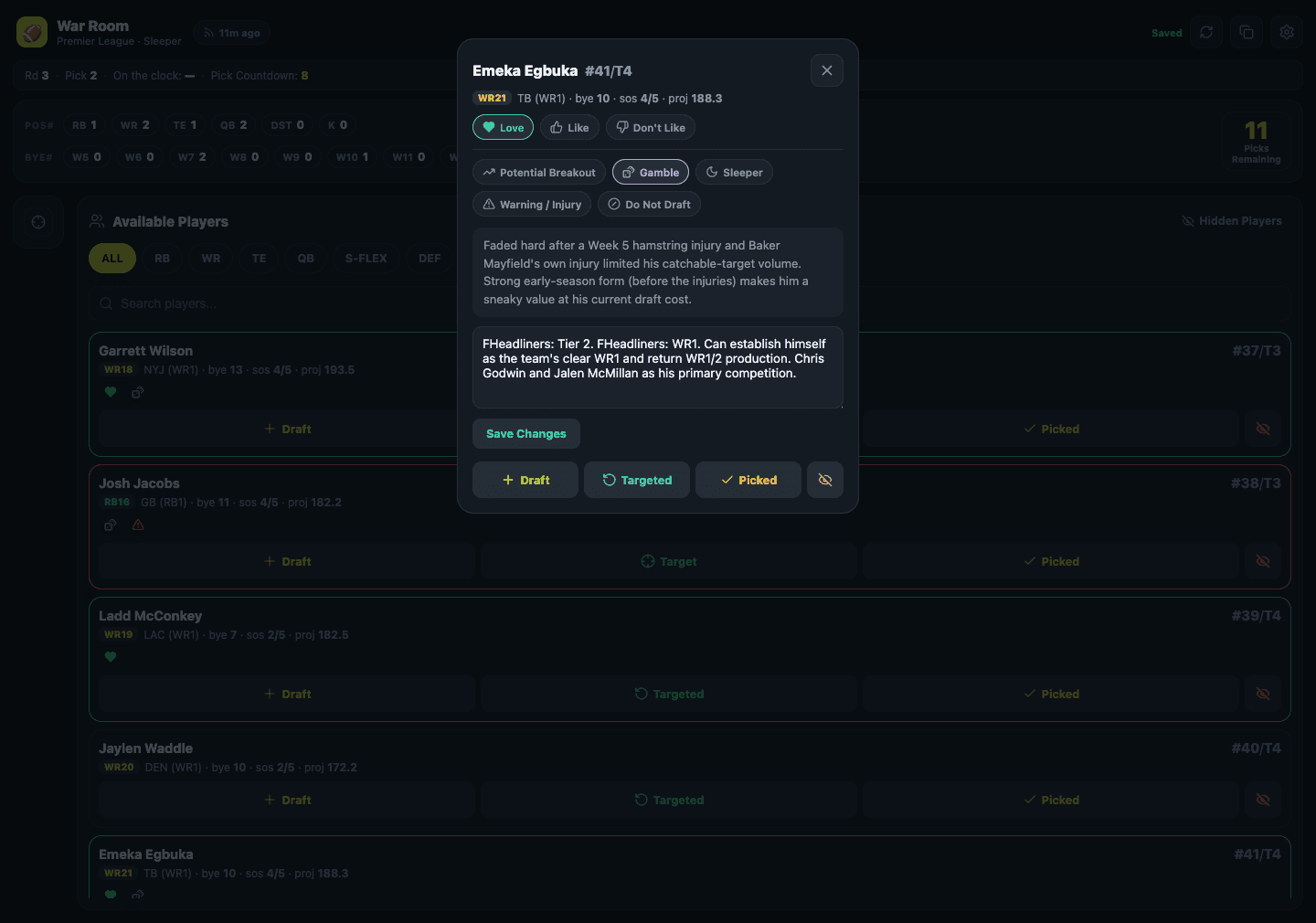Draft Emeka Egbuka from the dialog
The image size is (1316, 923).
coord(525,480)
